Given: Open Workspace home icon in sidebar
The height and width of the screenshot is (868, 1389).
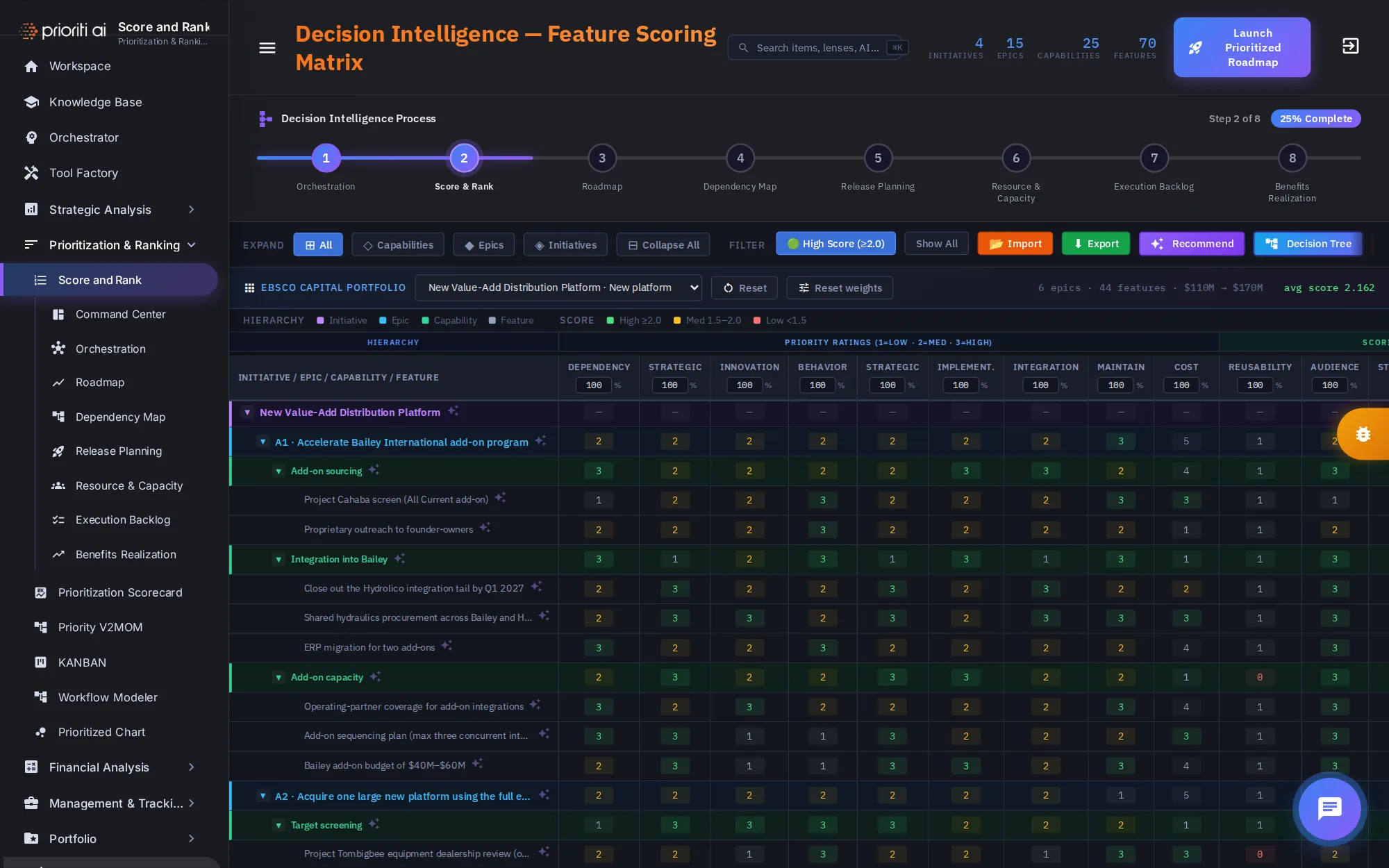Looking at the screenshot, I should (x=31, y=66).
